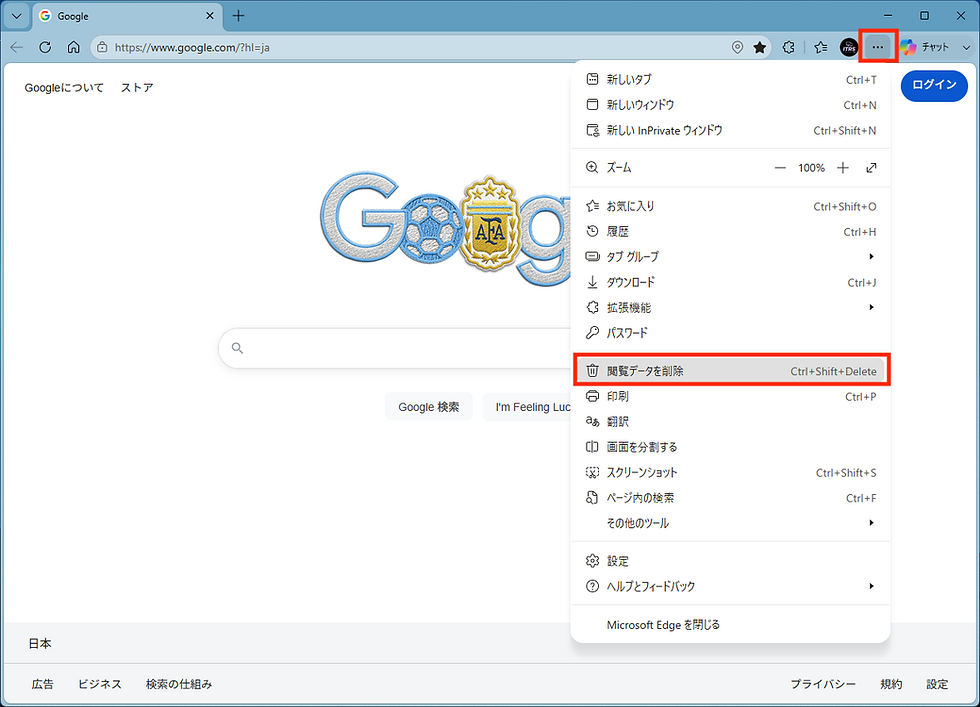Open お気に入り from the menu
The width and height of the screenshot is (980, 707).
click(x=730, y=206)
